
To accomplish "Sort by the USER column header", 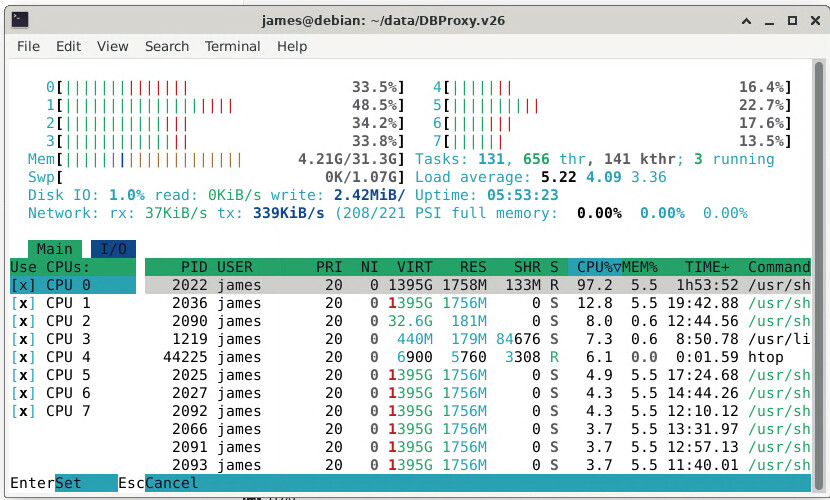I will [234, 267].
